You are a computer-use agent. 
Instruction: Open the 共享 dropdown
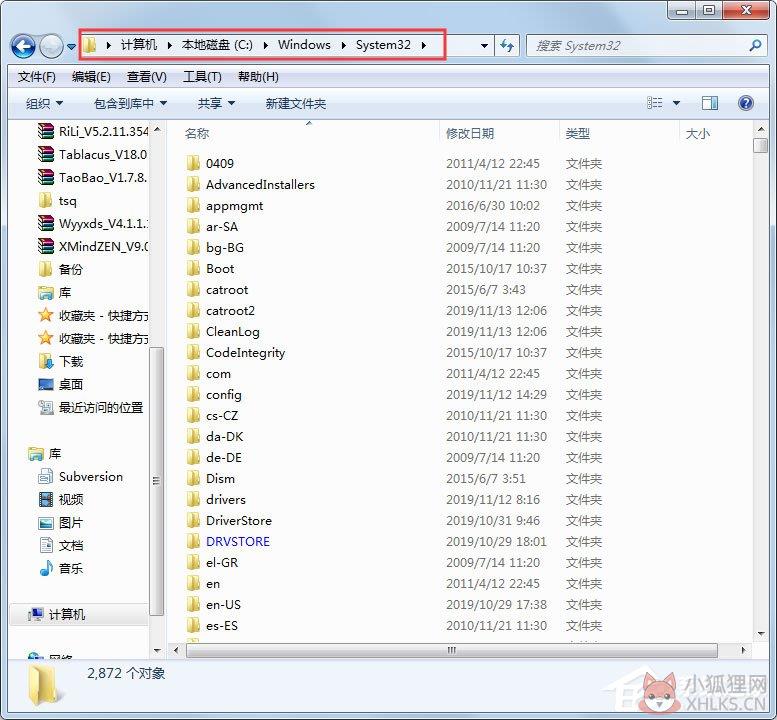pos(216,104)
